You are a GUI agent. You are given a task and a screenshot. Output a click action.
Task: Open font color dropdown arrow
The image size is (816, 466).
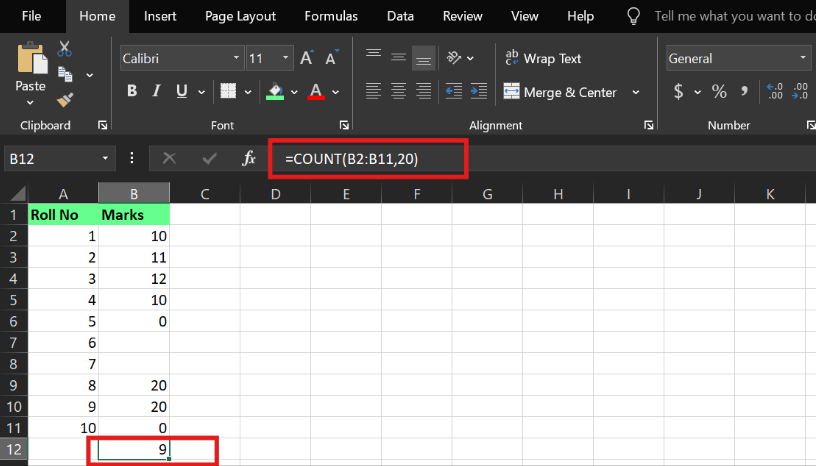click(x=336, y=92)
